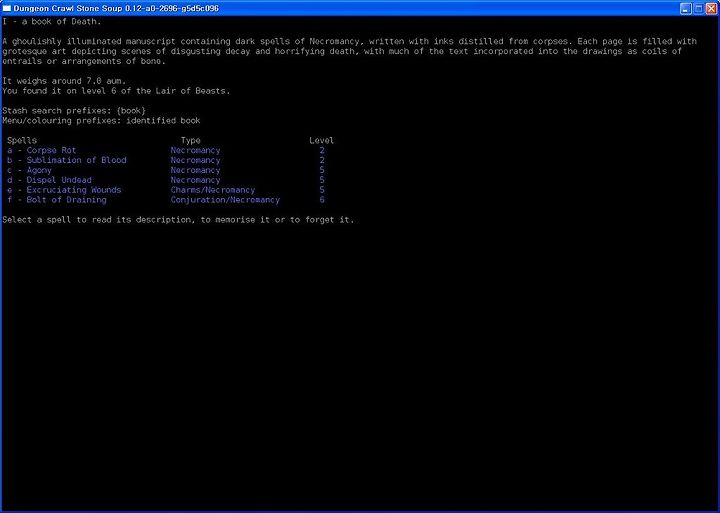Viewport: 720px width, 513px height.
Task: Click the 'Spells' column header
Action: (22, 141)
